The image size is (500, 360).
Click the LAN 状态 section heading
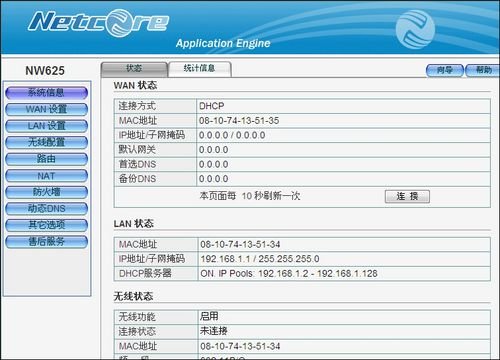pyautogui.click(x=133, y=224)
